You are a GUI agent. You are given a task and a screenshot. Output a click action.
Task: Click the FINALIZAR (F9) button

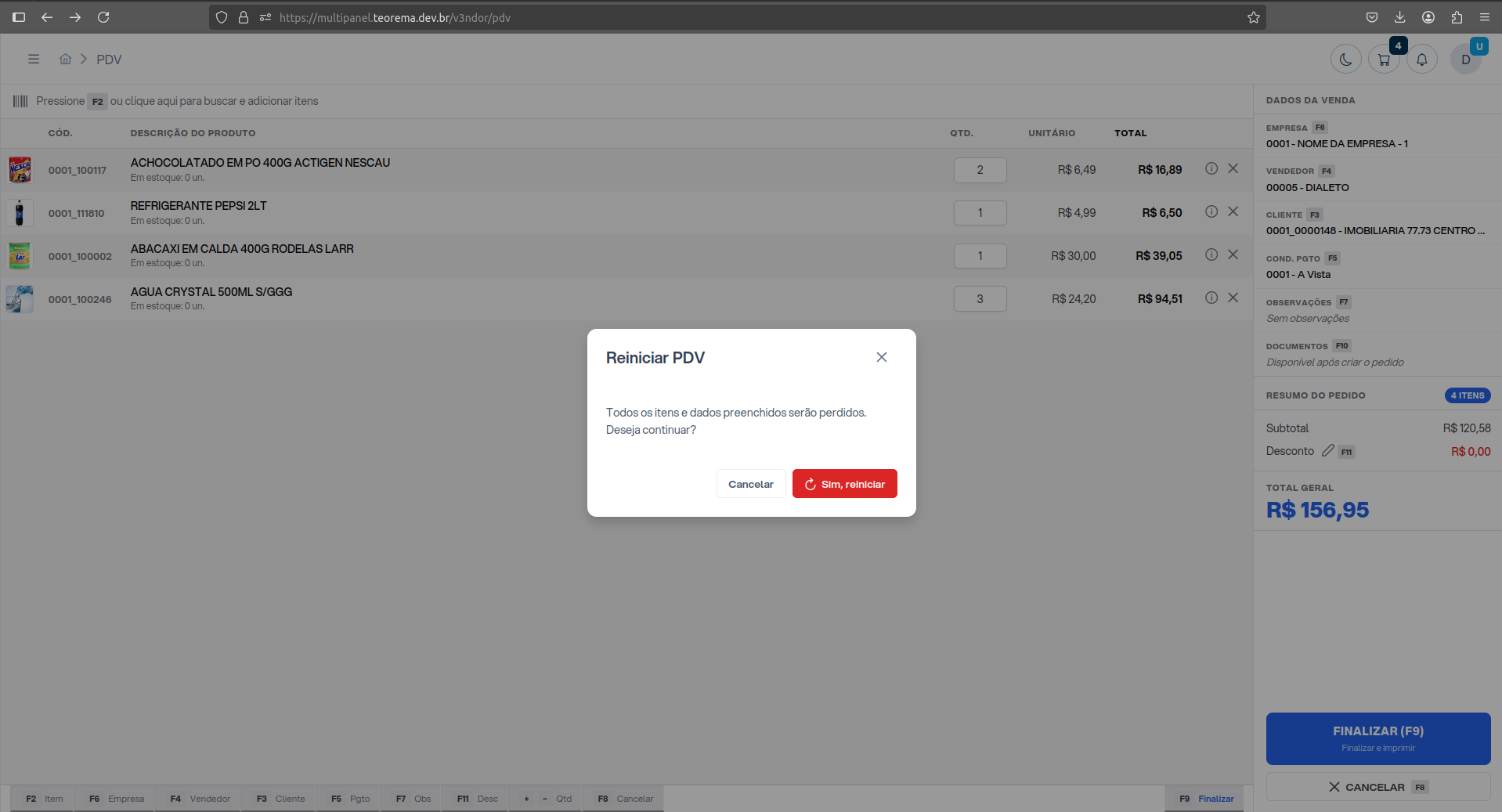(1377, 738)
